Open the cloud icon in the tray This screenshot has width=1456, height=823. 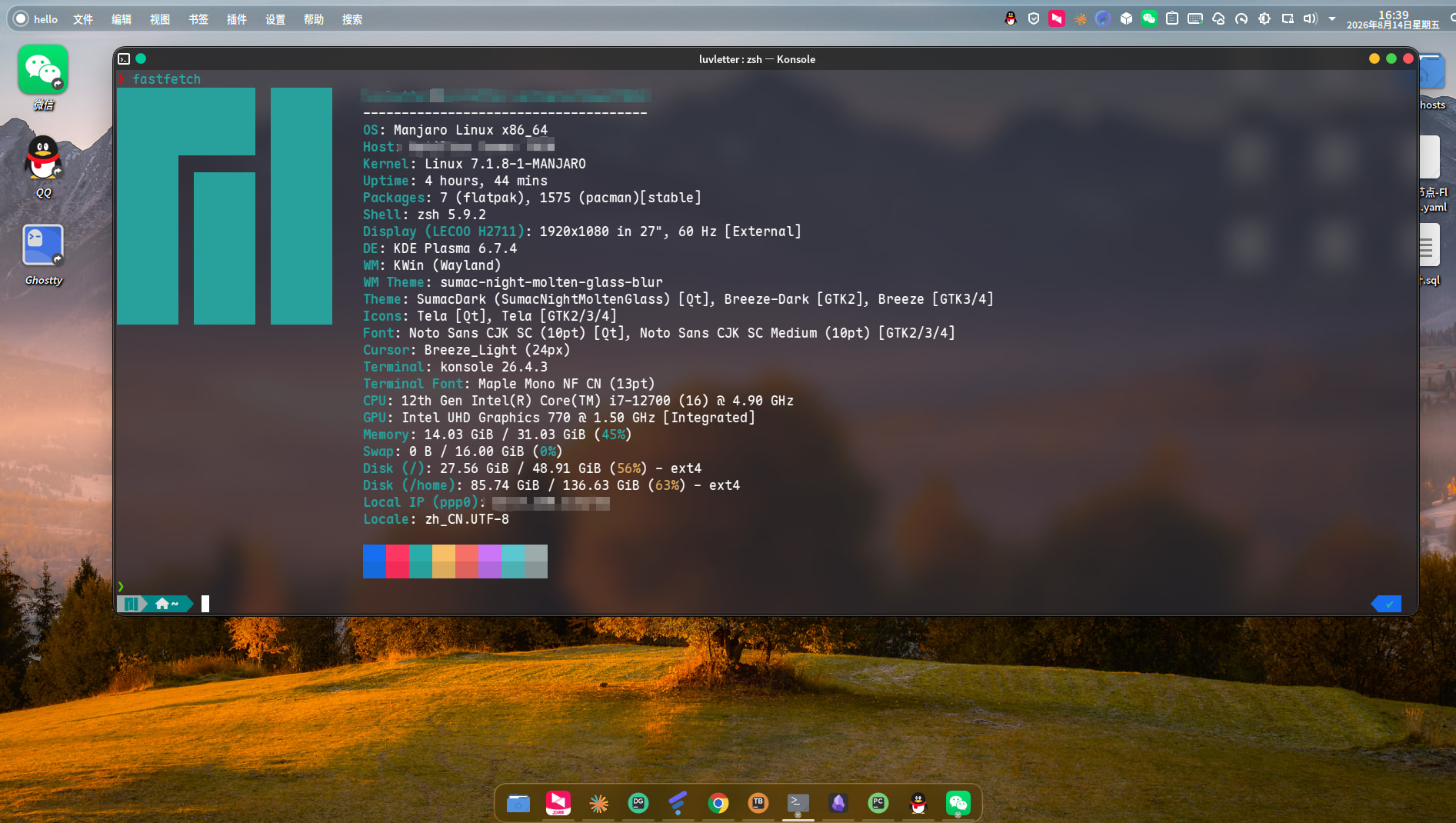click(1218, 18)
